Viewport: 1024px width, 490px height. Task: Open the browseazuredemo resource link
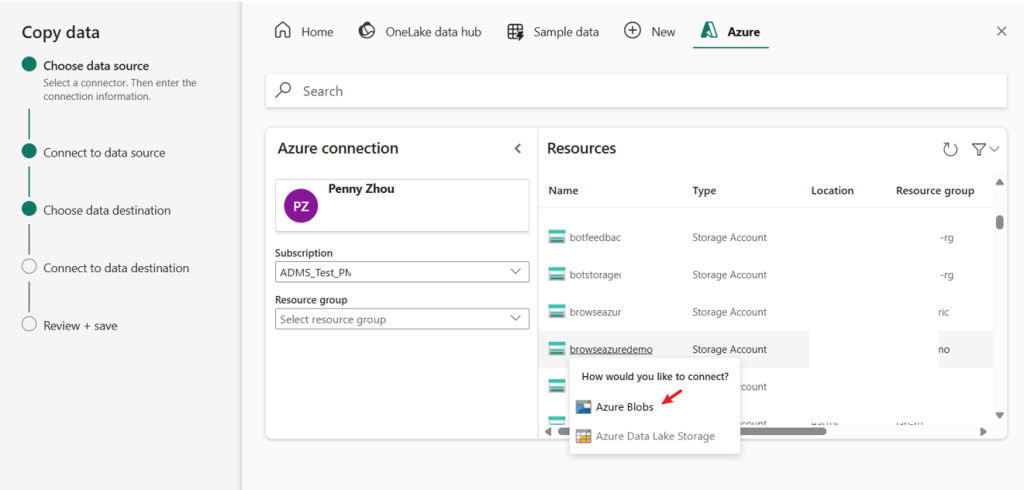[x=611, y=350]
